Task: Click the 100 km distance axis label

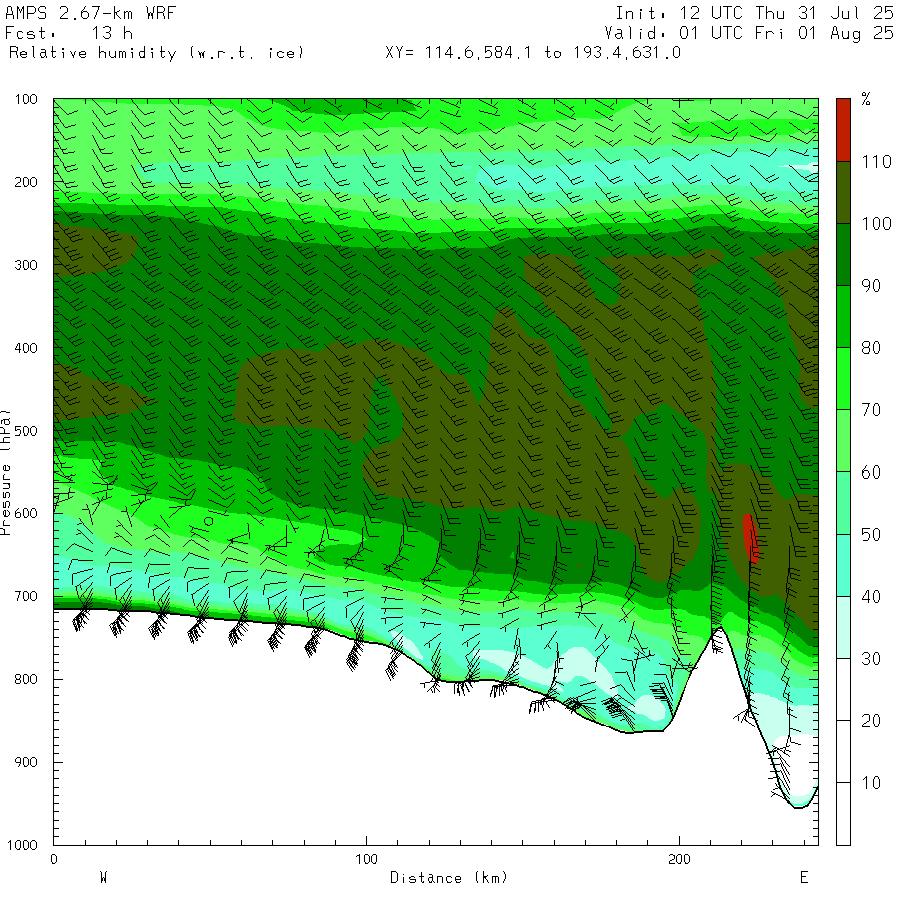Action: (x=366, y=859)
